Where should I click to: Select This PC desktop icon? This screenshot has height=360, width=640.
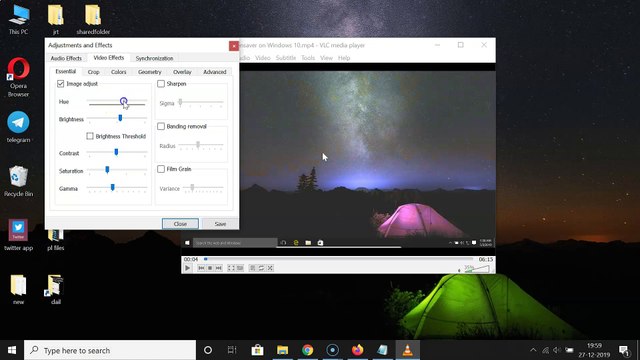pyautogui.click(x=19, y=20)
